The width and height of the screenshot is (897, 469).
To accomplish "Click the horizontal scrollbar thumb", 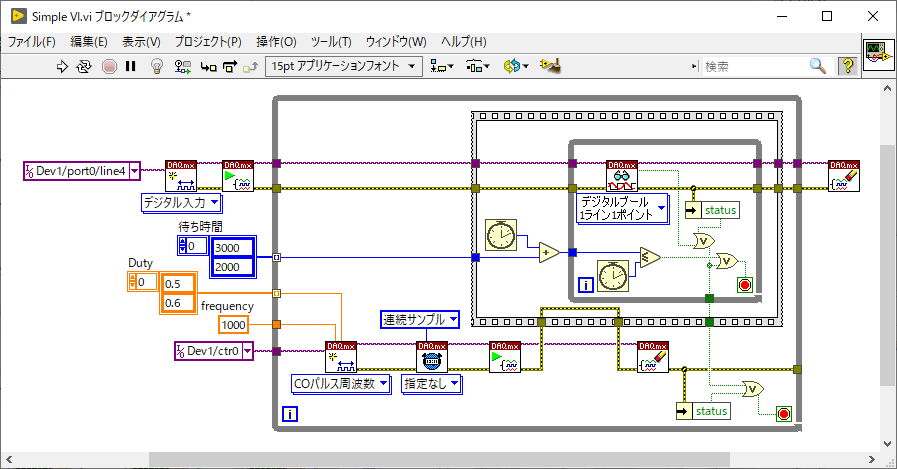I will (x=439, y=459).
